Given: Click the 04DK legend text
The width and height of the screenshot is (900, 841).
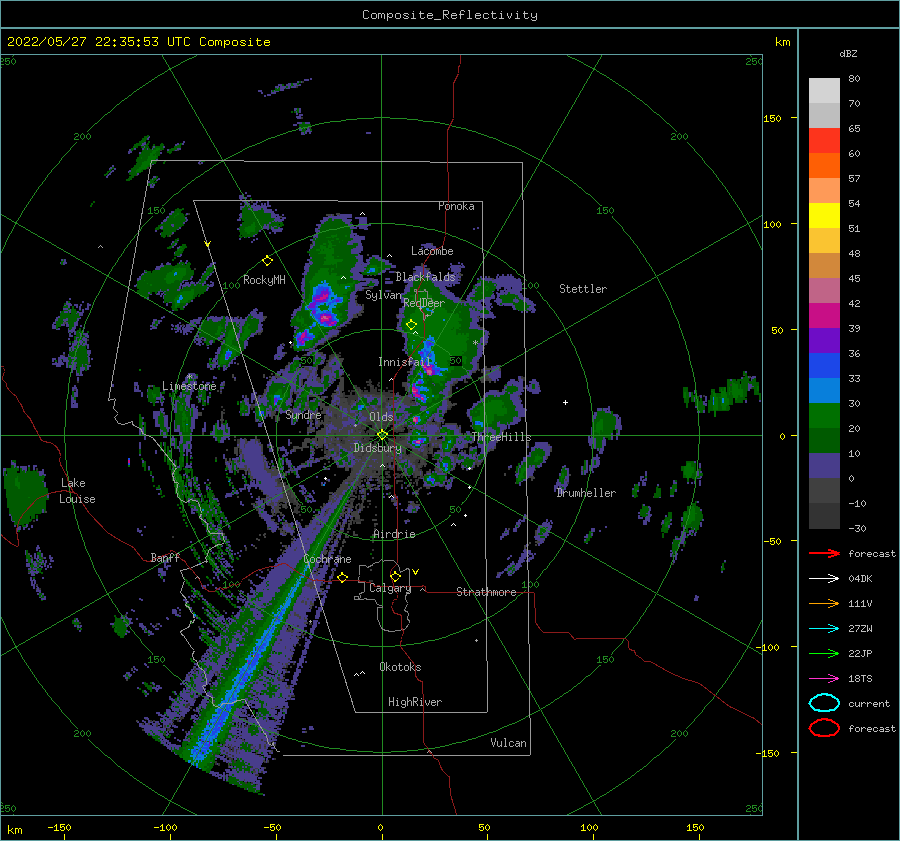Looking at the screenshot, I should (860, 578).
